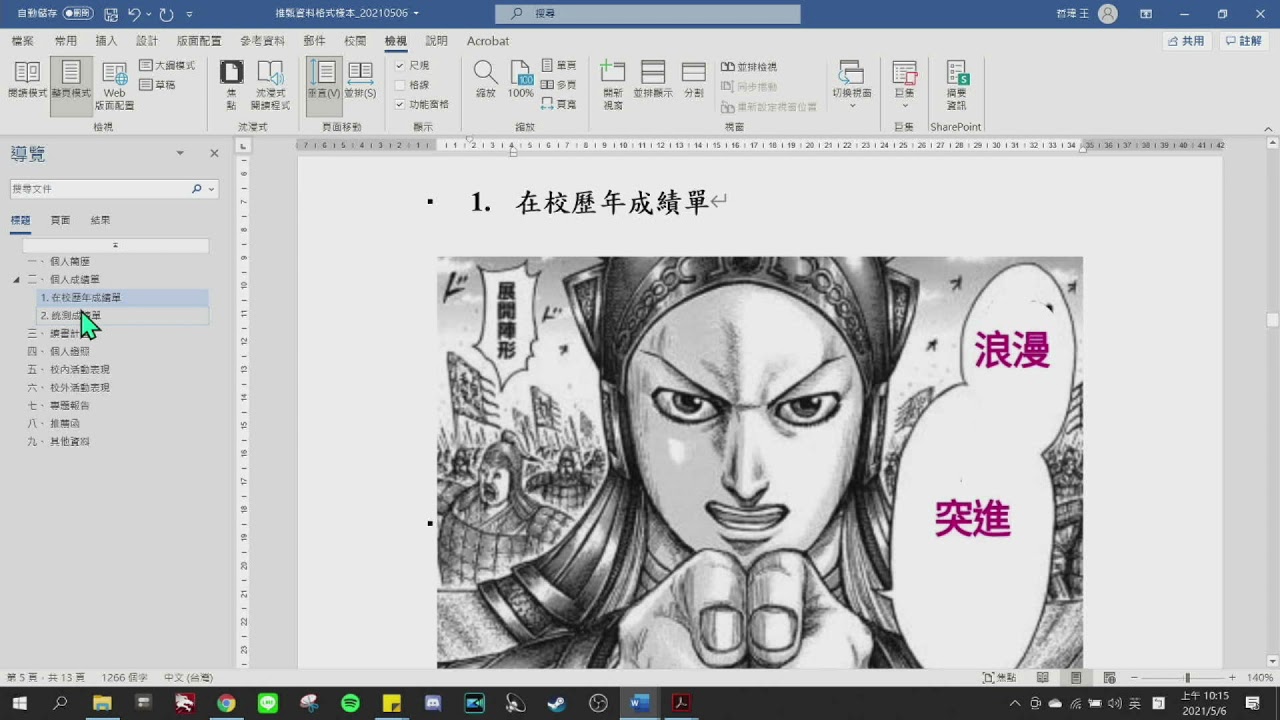Close the Navigation (導覽) pane
Screen dimensions: 1280x720
click(214, 153)
